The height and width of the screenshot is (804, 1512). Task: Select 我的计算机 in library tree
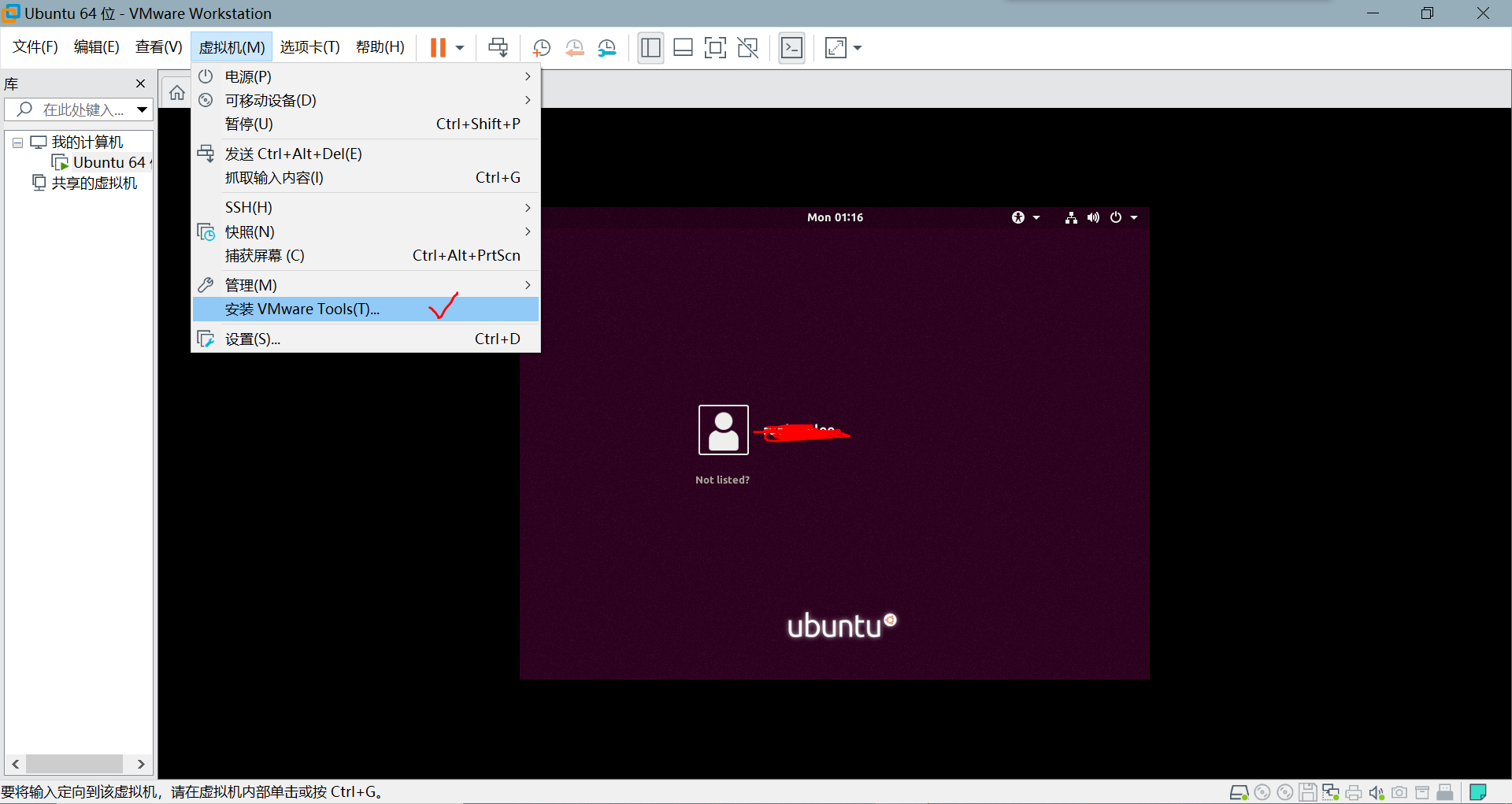click(87, 142)
